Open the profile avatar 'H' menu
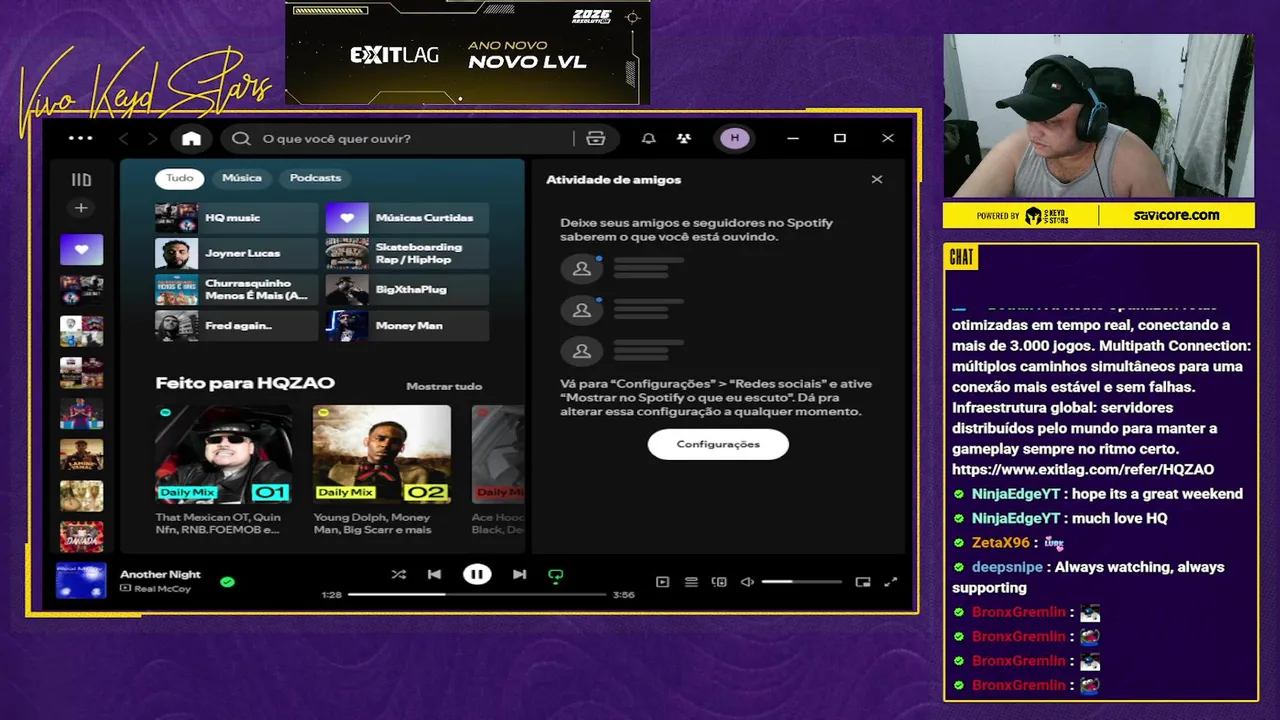 tap(735, 138)
